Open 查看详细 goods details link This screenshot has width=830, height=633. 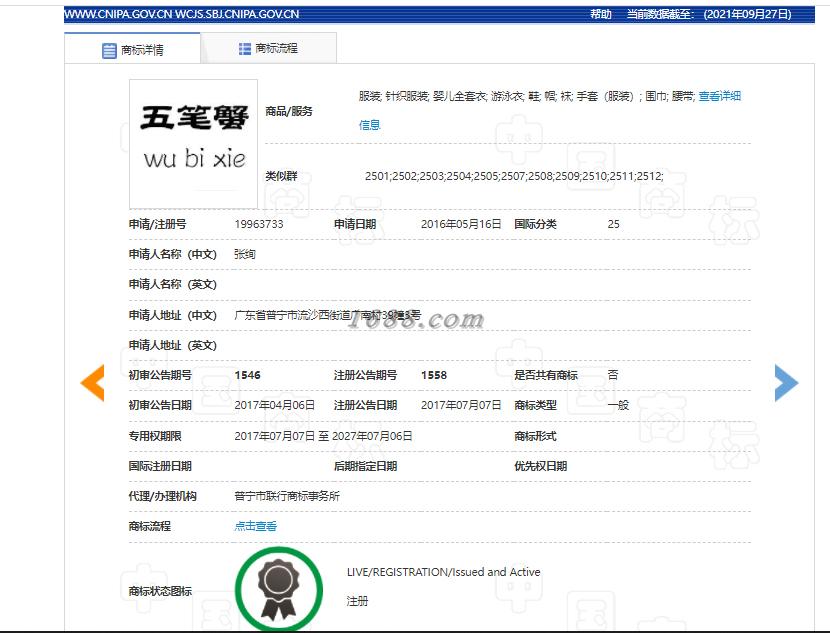click(719, 96)
